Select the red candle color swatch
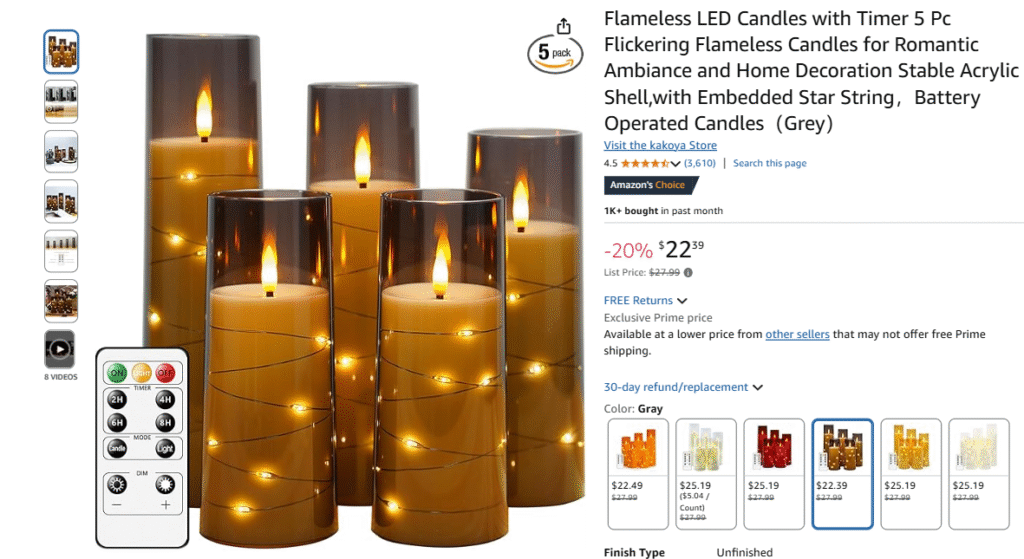Image resolution: width=1024 pixels, height=559 pixels. click(774, 474)
